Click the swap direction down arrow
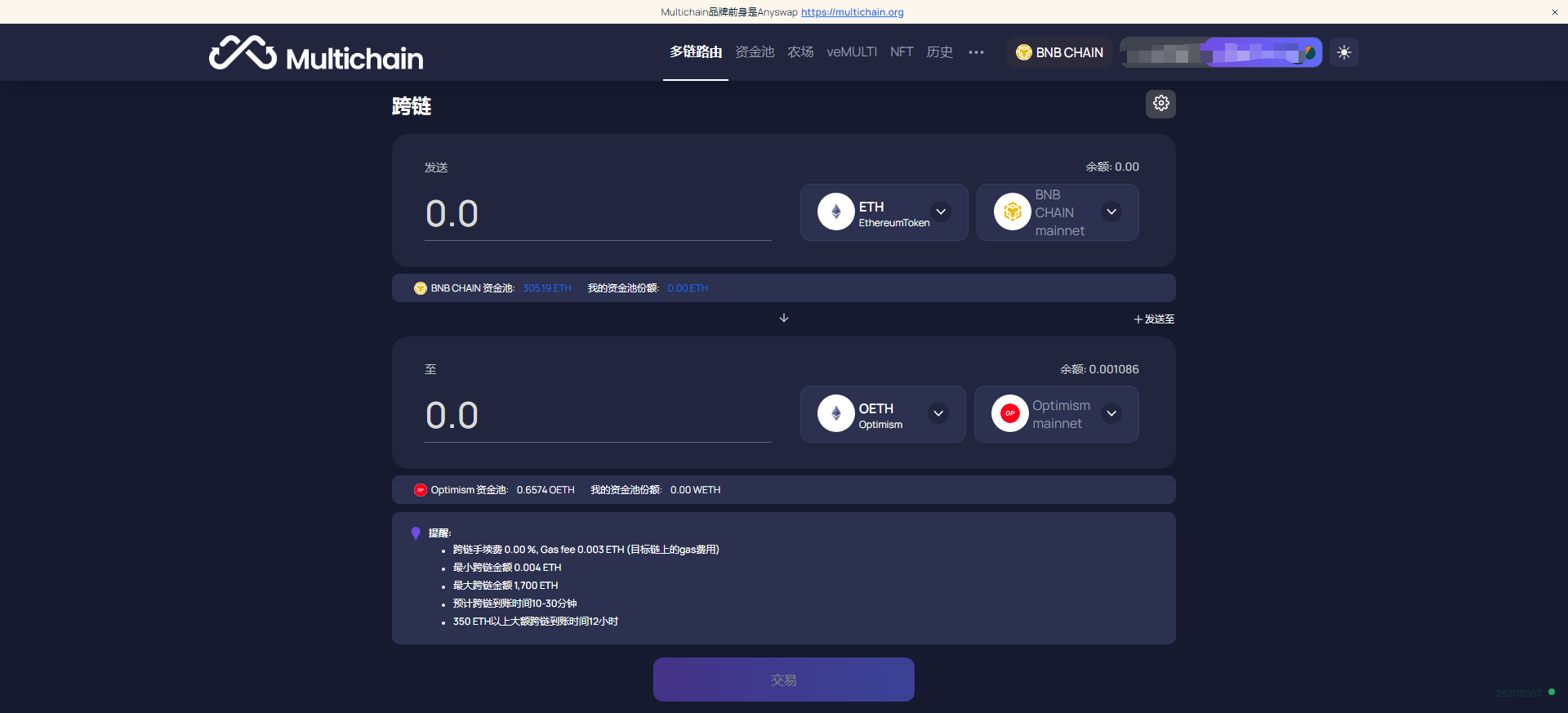Viewport: 1568px width, 713px height. [x=784, y=318]
